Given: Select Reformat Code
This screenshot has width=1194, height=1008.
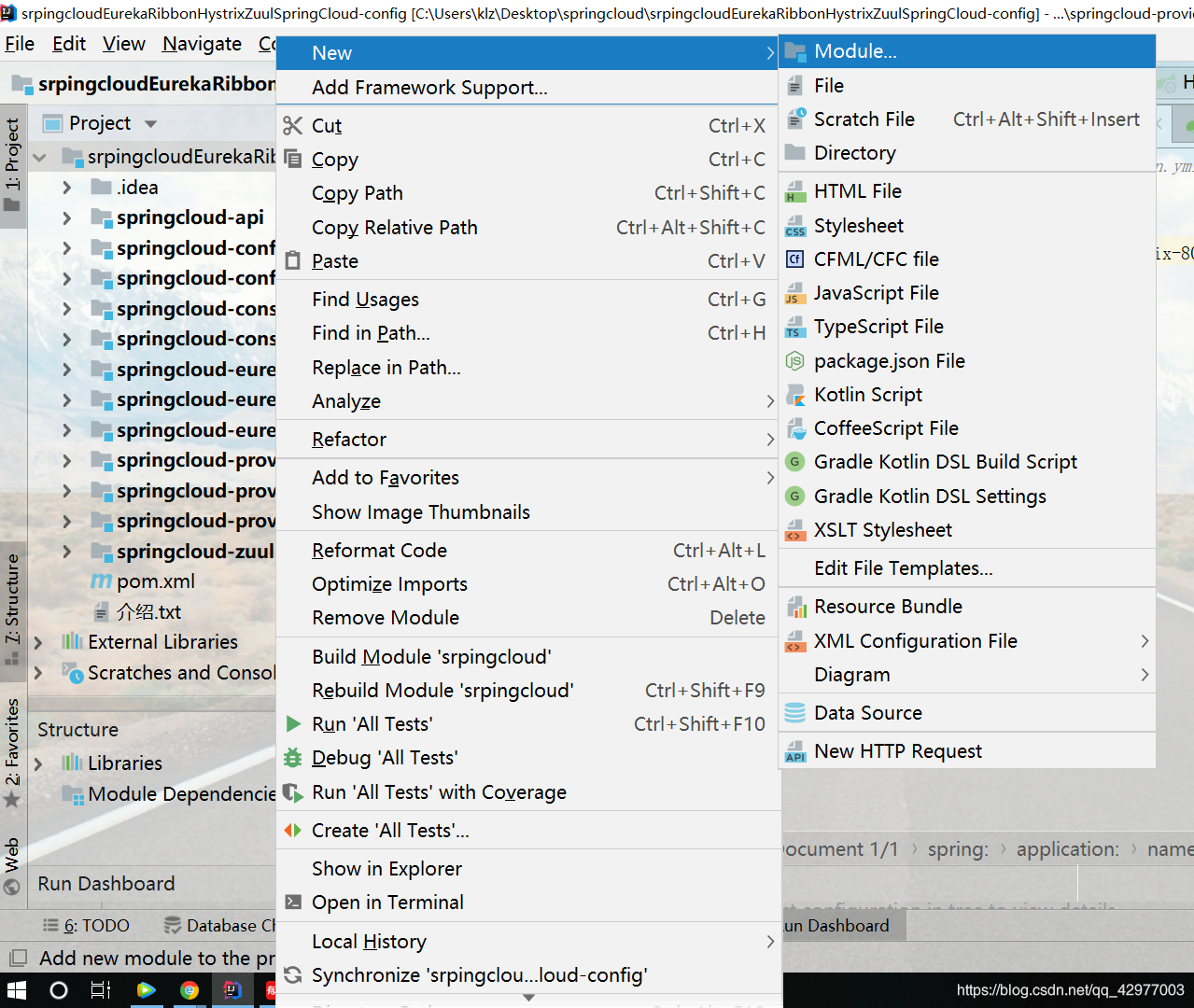Looking at the screenshot, I should point(527,551).
